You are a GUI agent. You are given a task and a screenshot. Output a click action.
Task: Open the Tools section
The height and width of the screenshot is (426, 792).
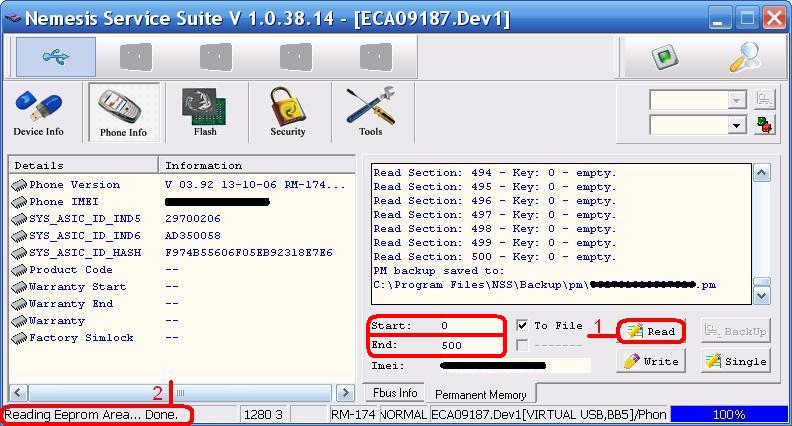(x=370, y=113)
